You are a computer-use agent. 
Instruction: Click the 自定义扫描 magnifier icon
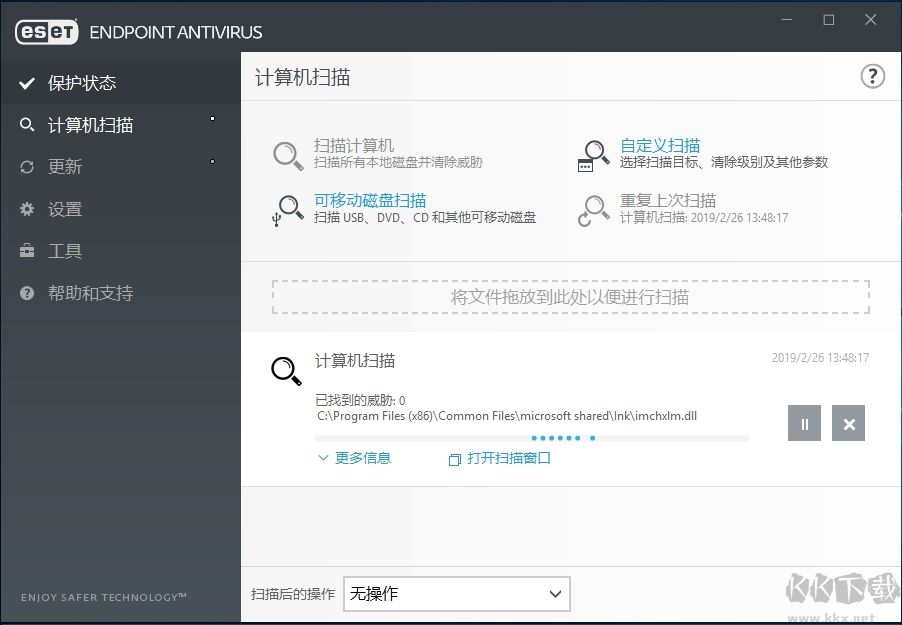coord(594,154)
